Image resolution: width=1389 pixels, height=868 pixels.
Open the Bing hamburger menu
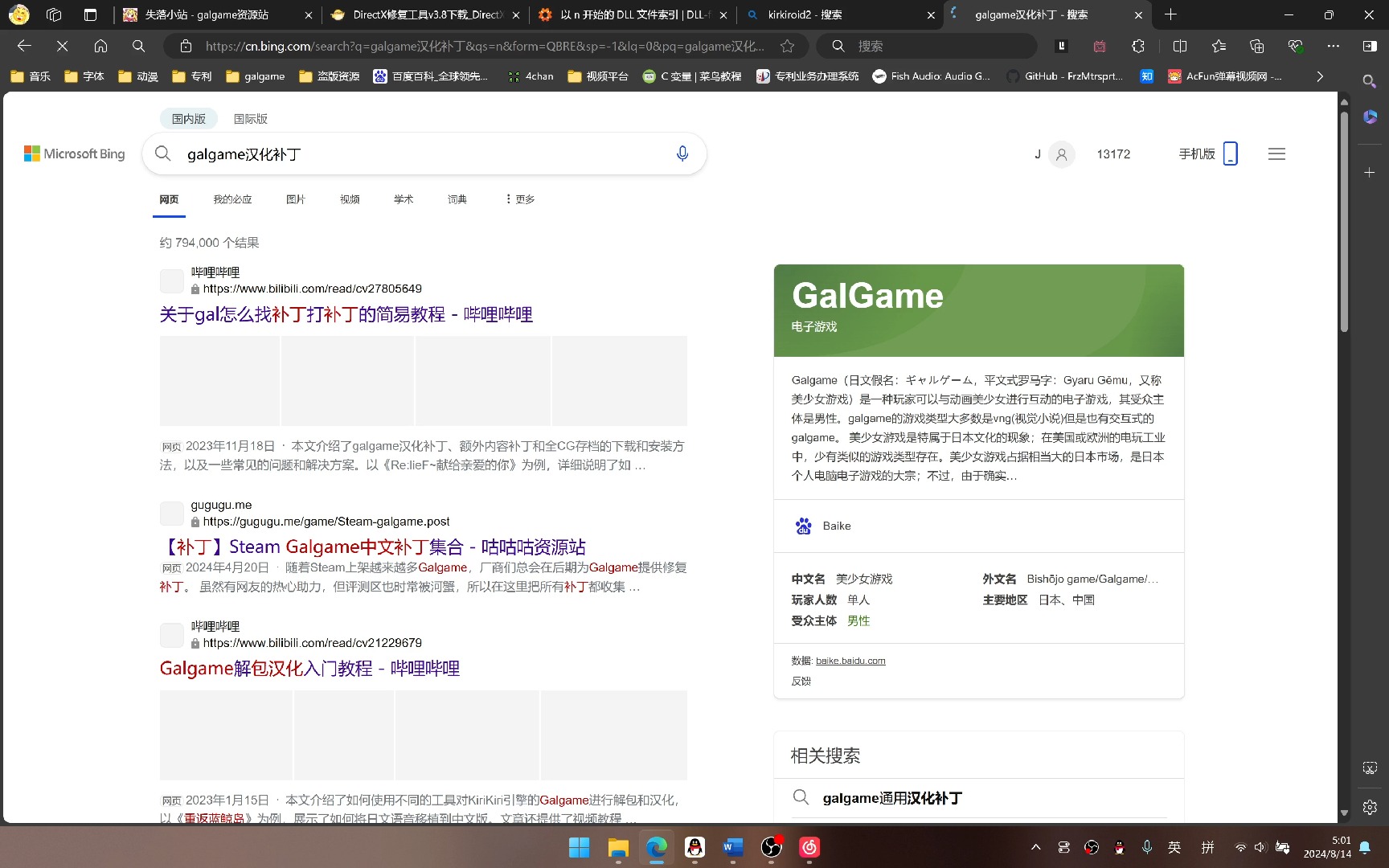tap(1276, 154)
